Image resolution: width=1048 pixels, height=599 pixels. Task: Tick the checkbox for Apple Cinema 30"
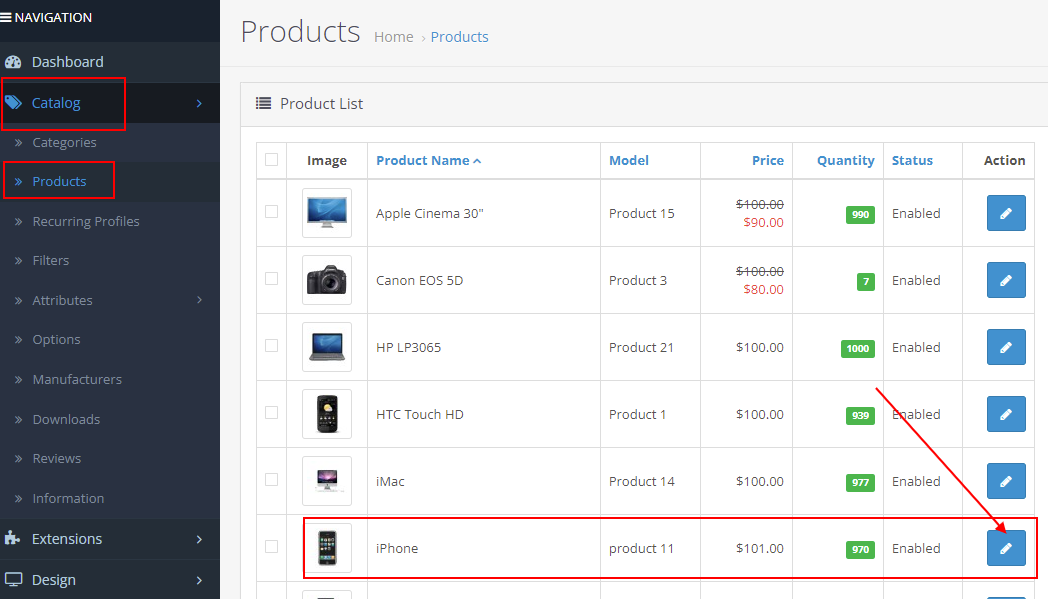tap(271, 212)
